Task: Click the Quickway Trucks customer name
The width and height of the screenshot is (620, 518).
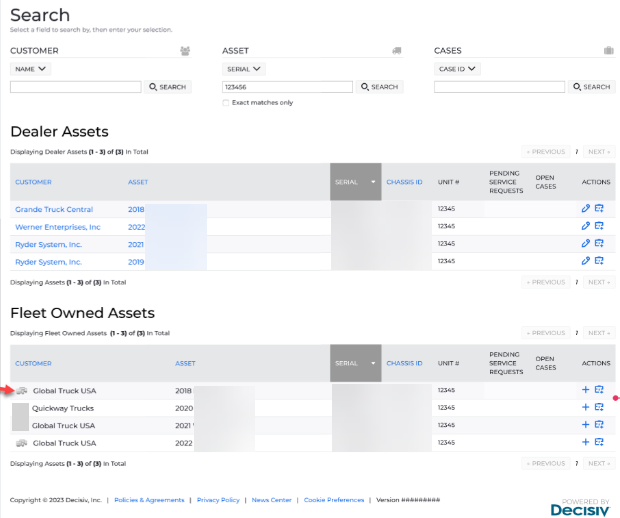Action: (63, 408)
